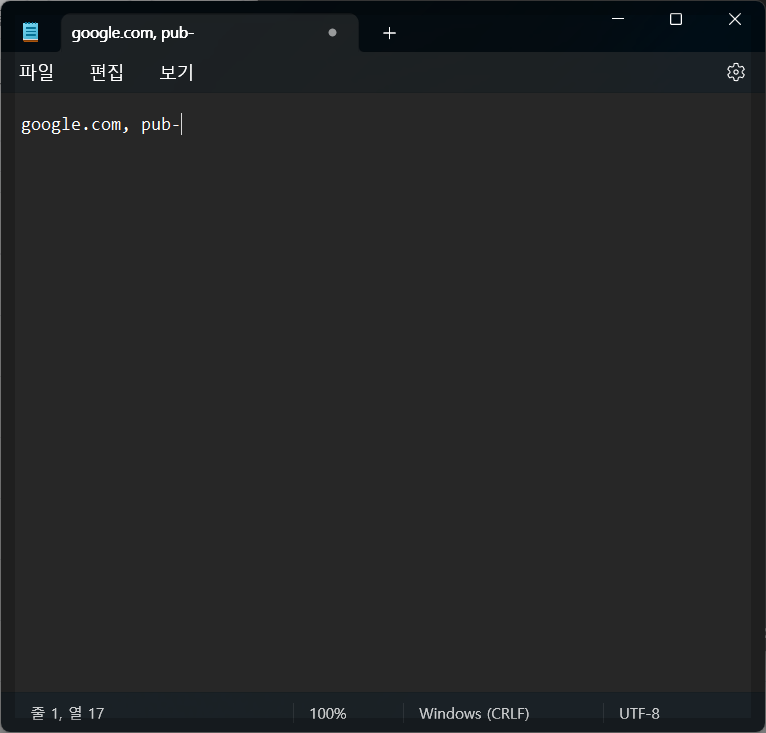Click the 100% zoom status entry

click(x=328, y=714)
